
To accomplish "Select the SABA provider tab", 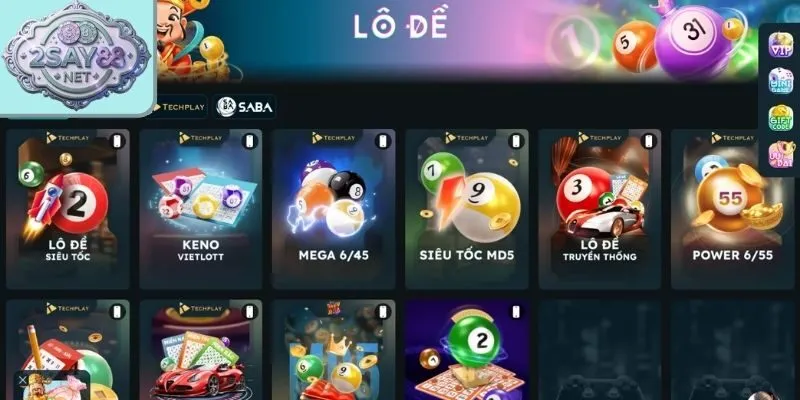I will click(245, 107).
